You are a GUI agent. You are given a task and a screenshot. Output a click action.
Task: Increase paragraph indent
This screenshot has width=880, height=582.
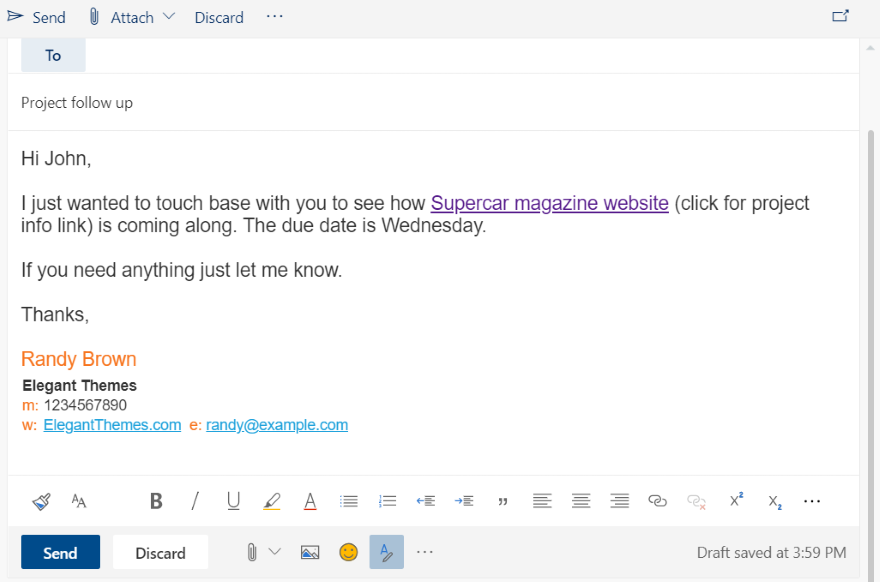click(464, 501)
